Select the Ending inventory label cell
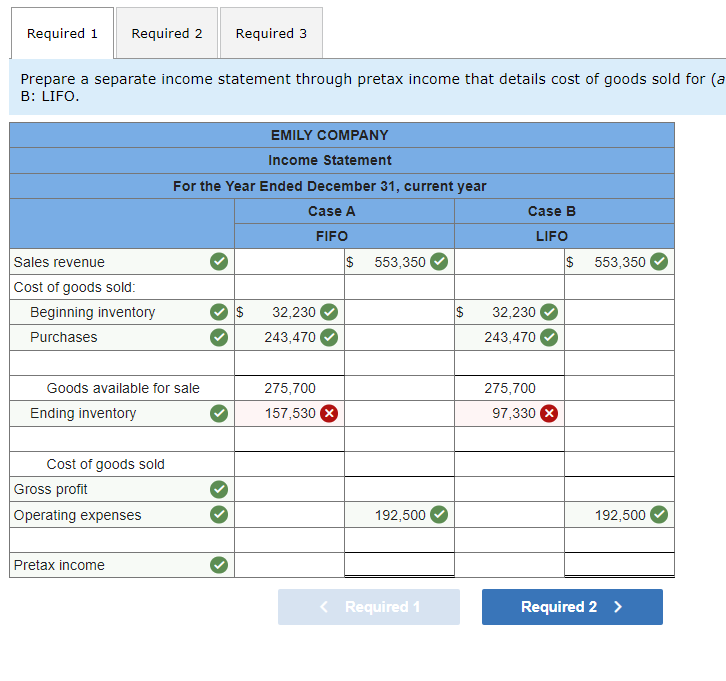726x681 pixels. tap(122, 413)
